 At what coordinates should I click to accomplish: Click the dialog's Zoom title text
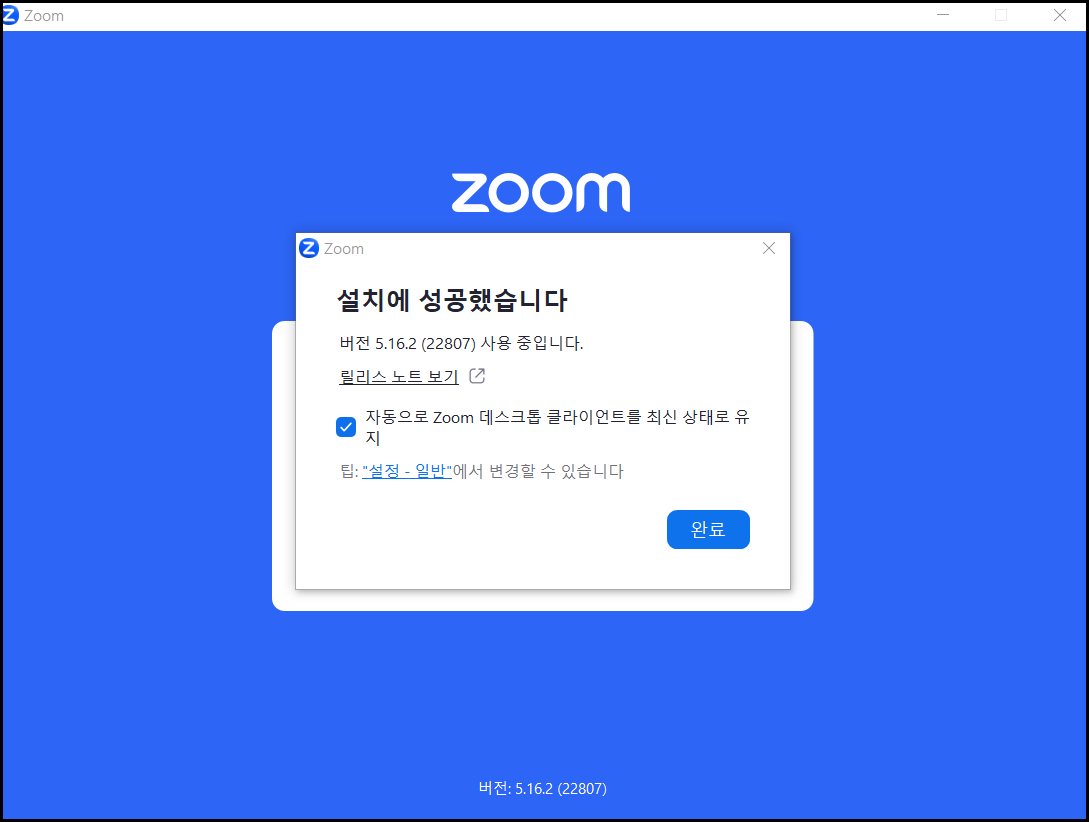[x=344, y=249]
